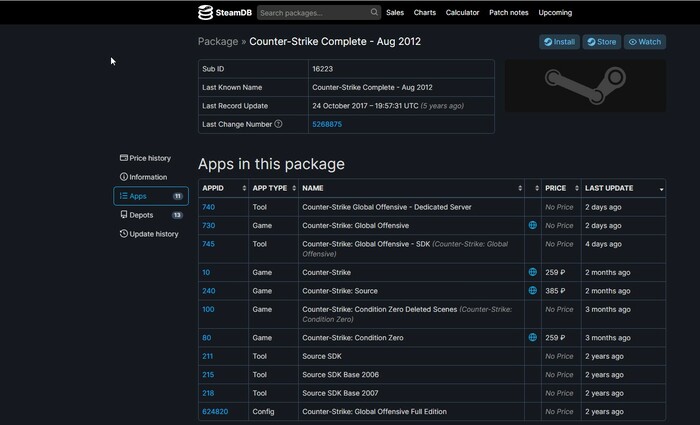This screenshot has height=425, width=700.
Task: Go to Package breadcrumb link
Action: 218,42
